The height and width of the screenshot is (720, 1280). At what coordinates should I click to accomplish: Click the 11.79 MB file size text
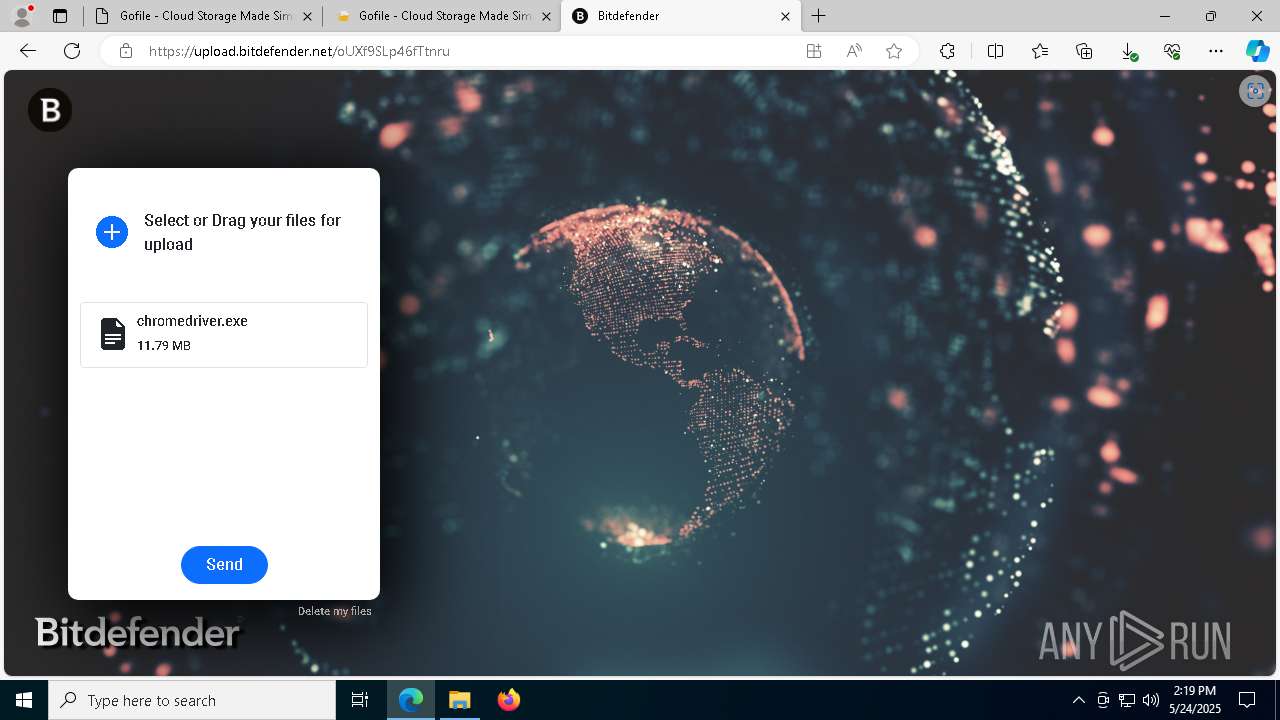[x=164, y=345]
